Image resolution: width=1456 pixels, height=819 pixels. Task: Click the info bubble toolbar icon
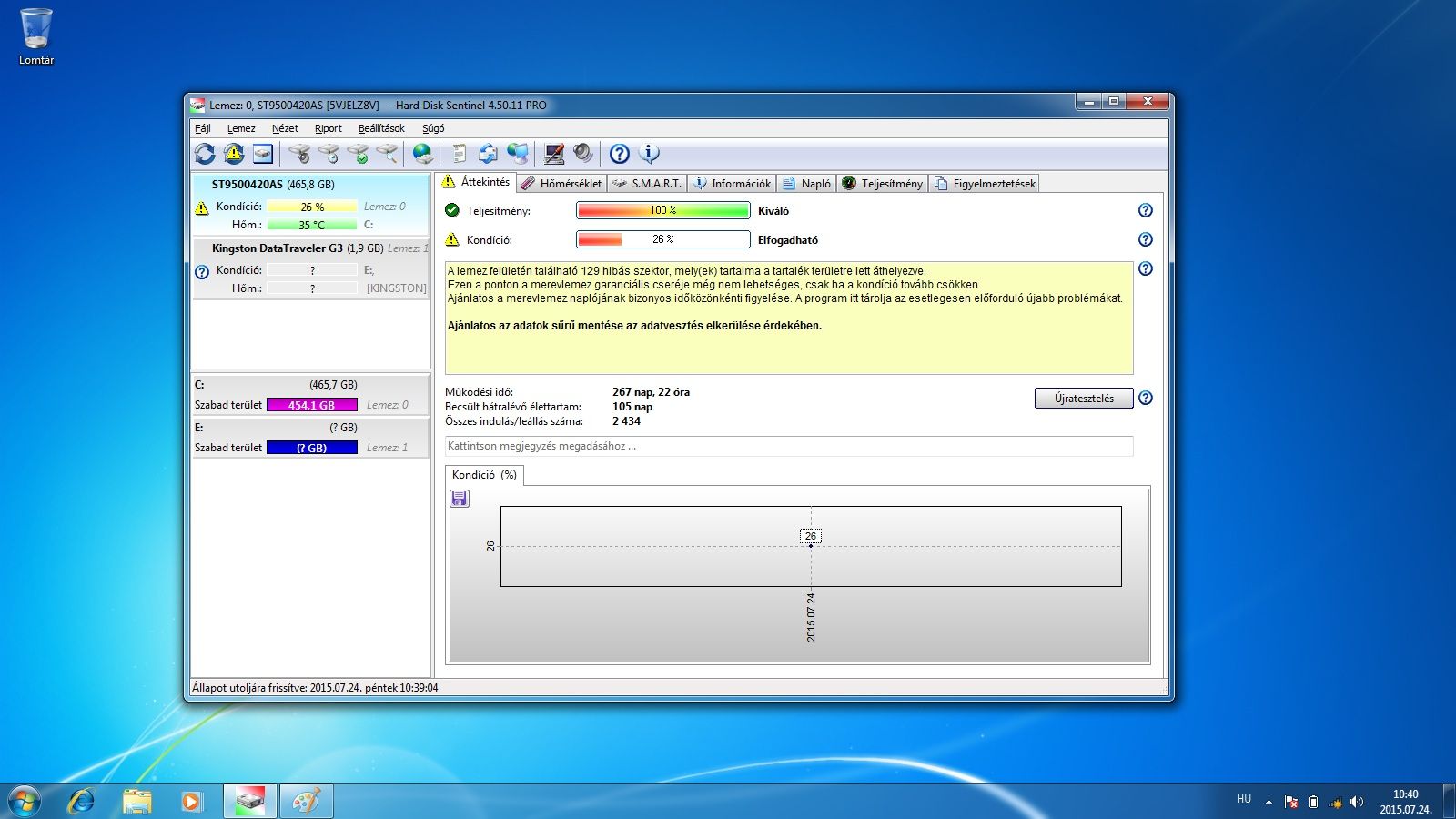pos(649,154)
